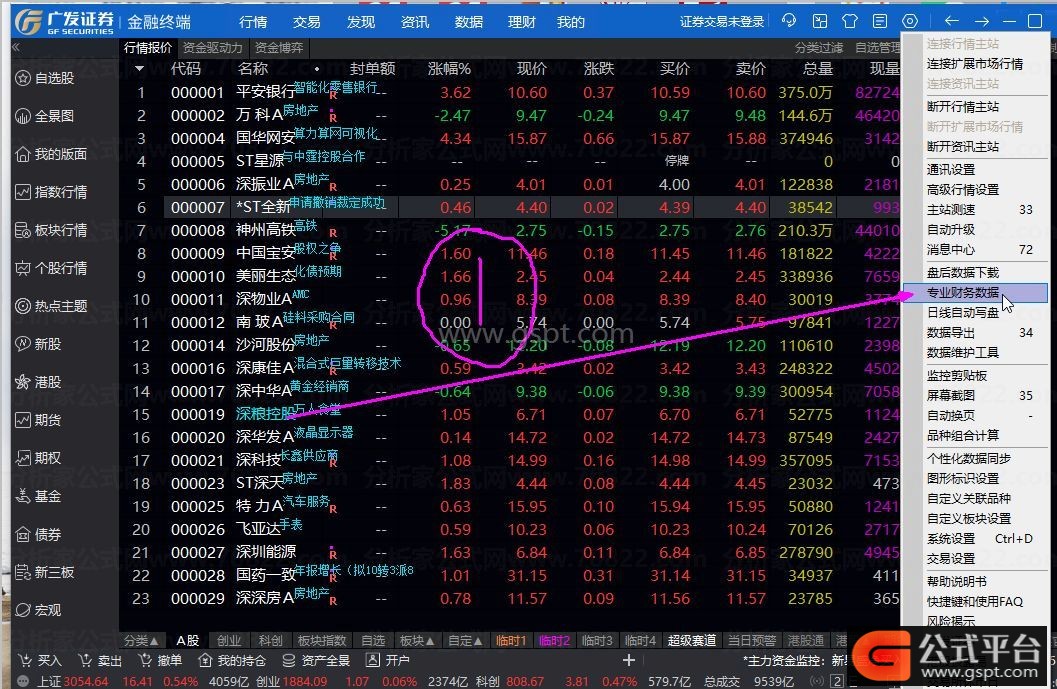Switch to the 资金驱动力 tab

pos(212,48)
